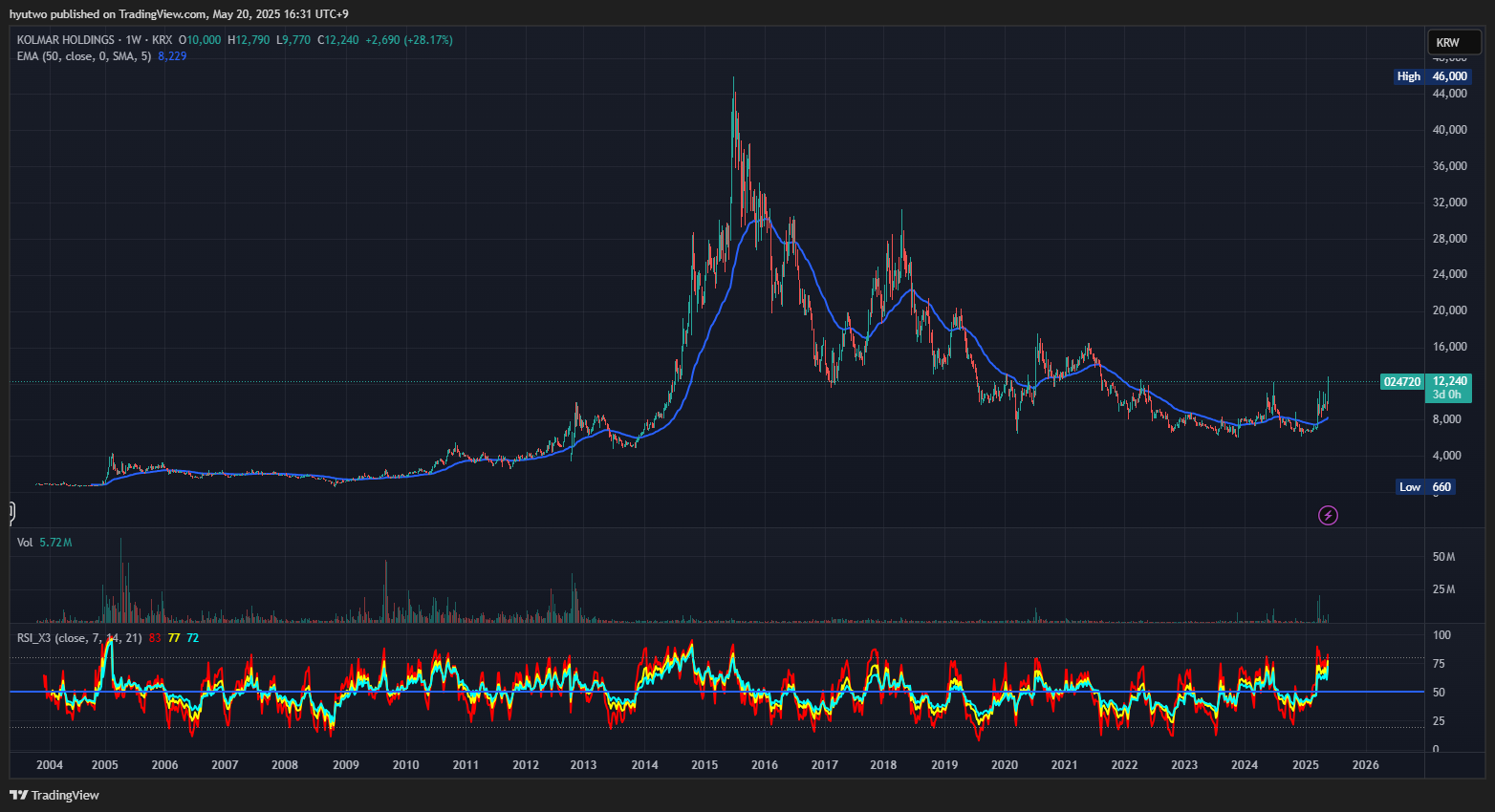Click the 2026 label on time axis
Viewport: 1495px width, 812px height.
(x=1366, y=765)
